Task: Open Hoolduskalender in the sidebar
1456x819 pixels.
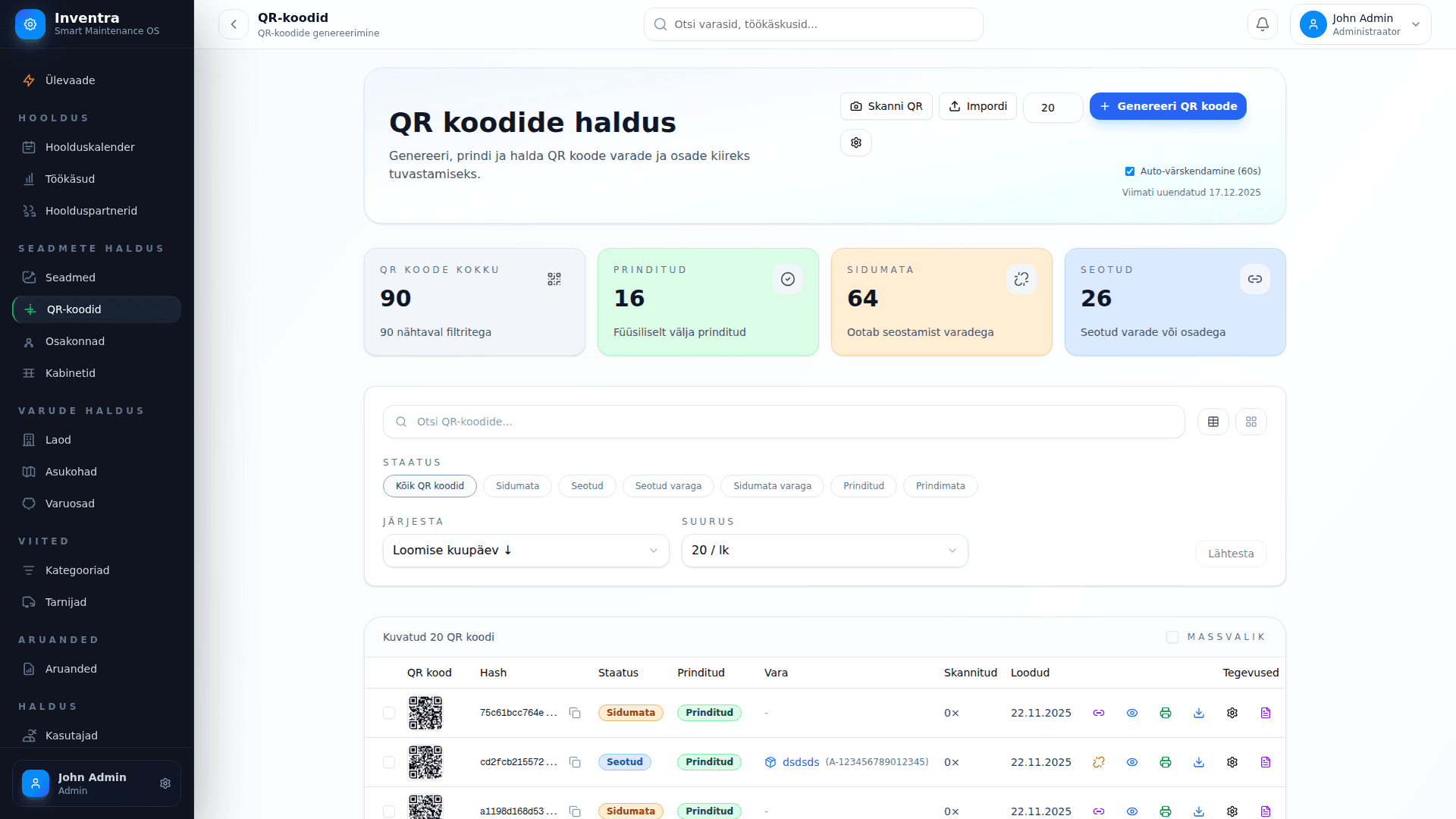Action: (x=89, y=147)
